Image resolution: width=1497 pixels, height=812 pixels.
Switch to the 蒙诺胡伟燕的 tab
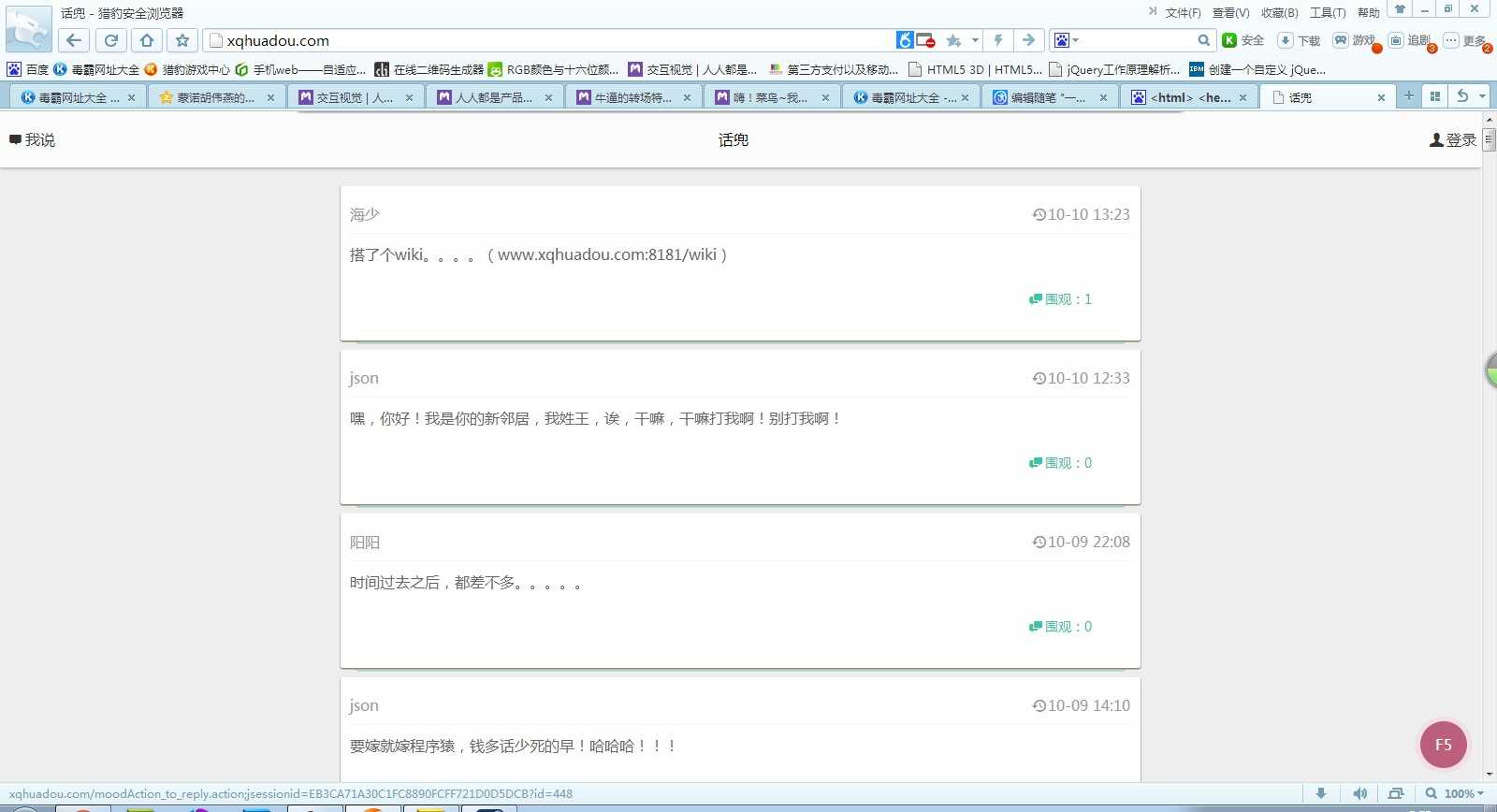[216, 97]
